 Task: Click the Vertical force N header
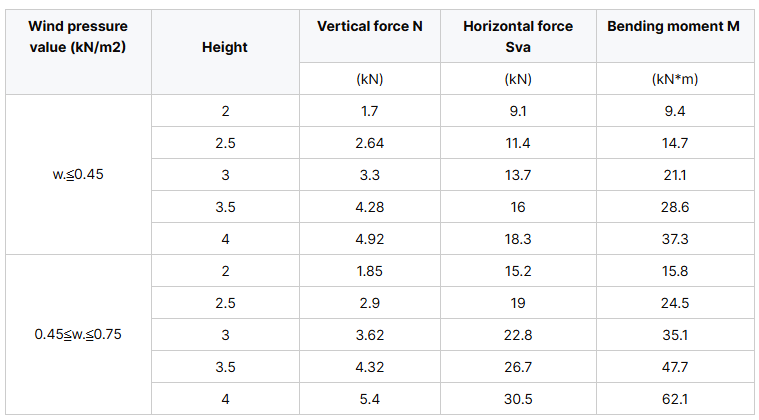pos(370,26)
